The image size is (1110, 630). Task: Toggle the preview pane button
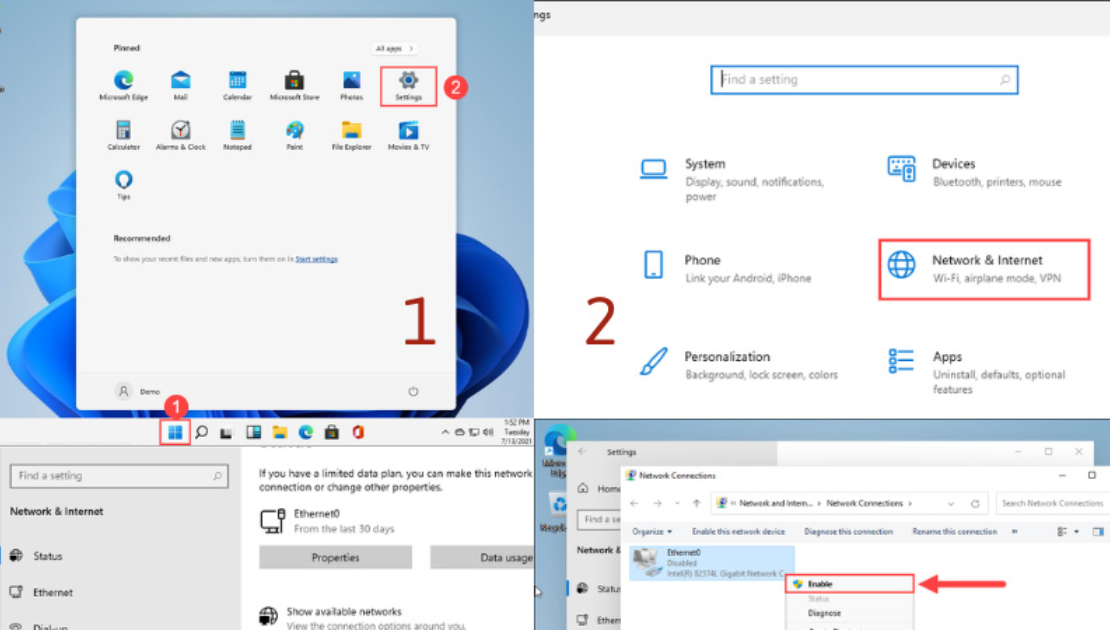coord(1098,532)
